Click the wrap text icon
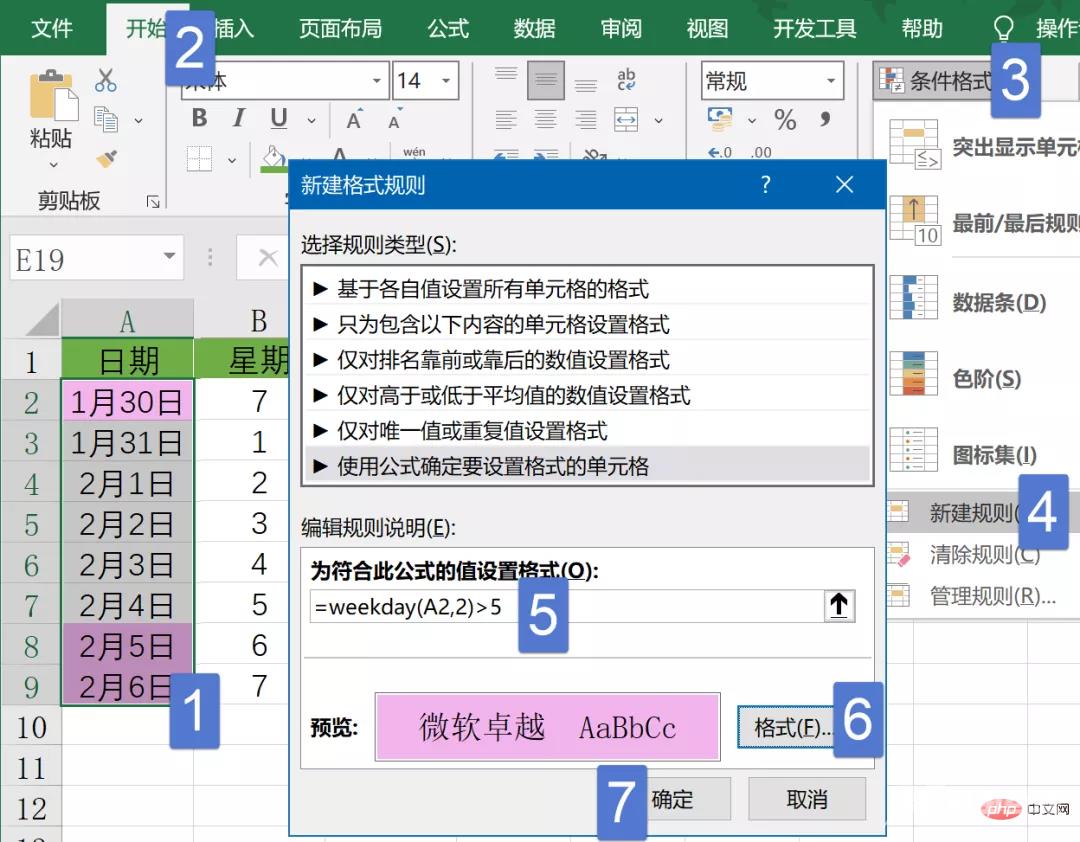The image size is (1080, 842). tap(627, 80)
